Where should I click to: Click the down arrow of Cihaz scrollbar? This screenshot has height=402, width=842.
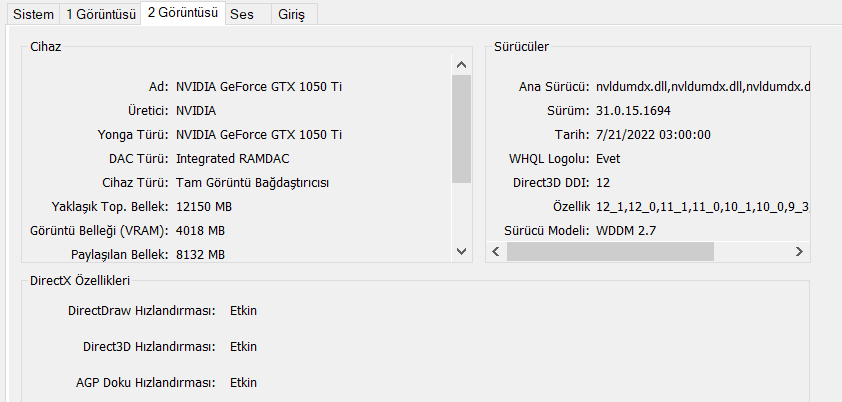point(461,251)
